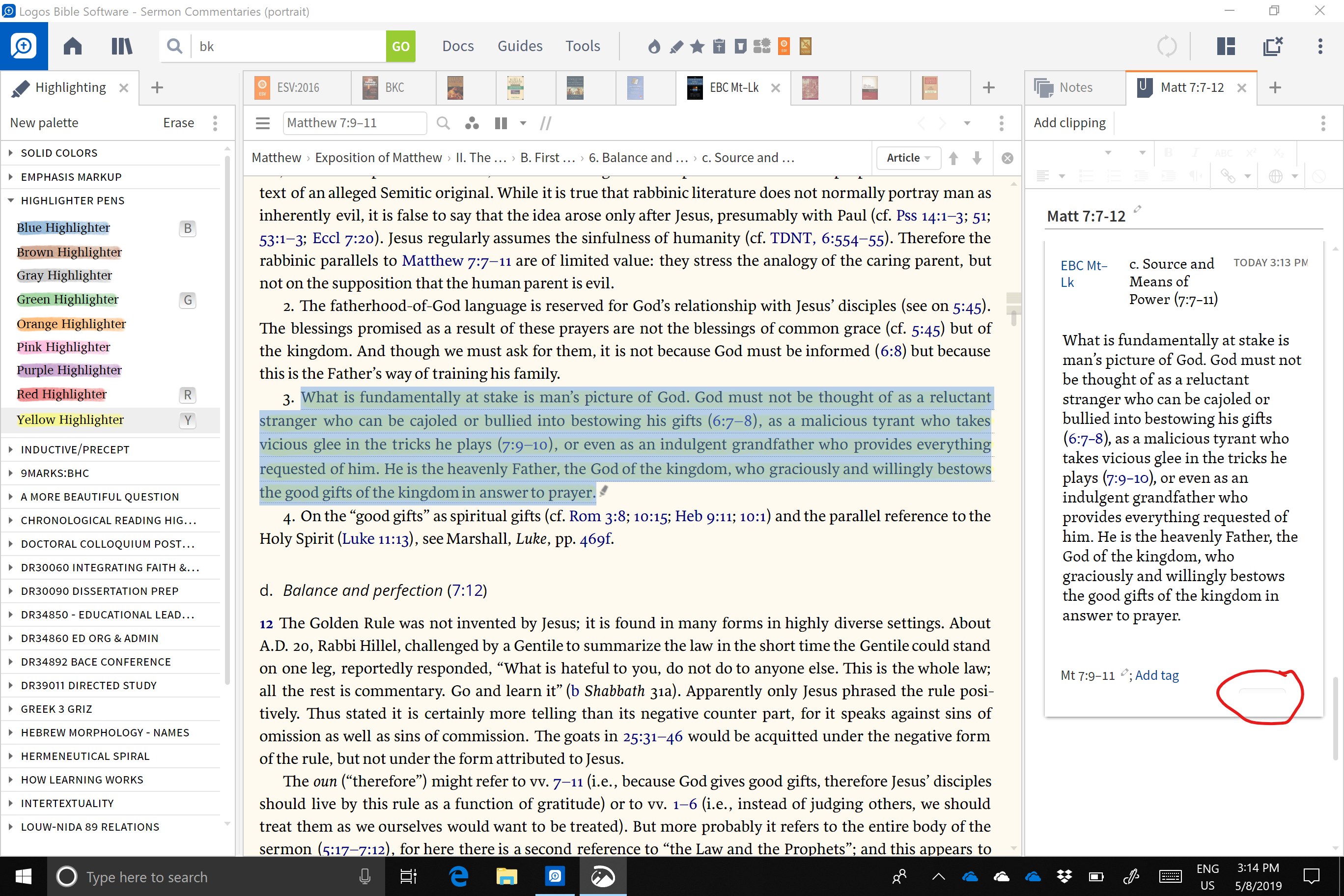Click the Matthew 7:9–11 reference box

tap(354, 123)
